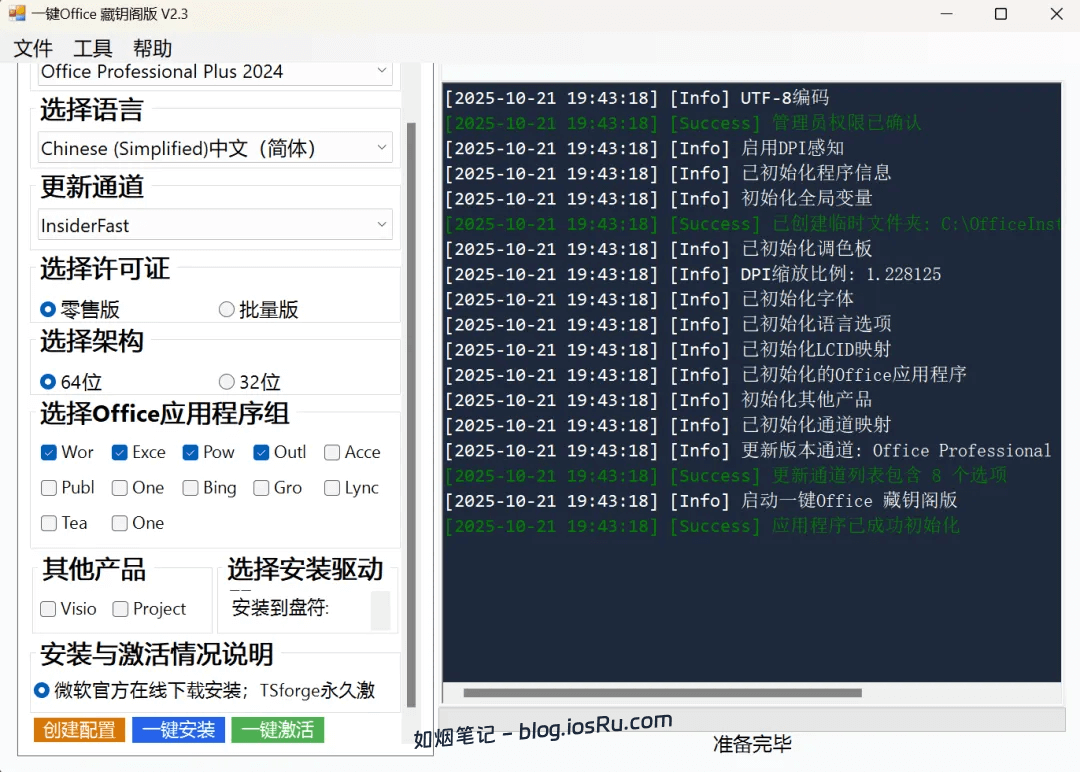Click the green 一键激活 button
The image size is (1080, 772).
277,730
